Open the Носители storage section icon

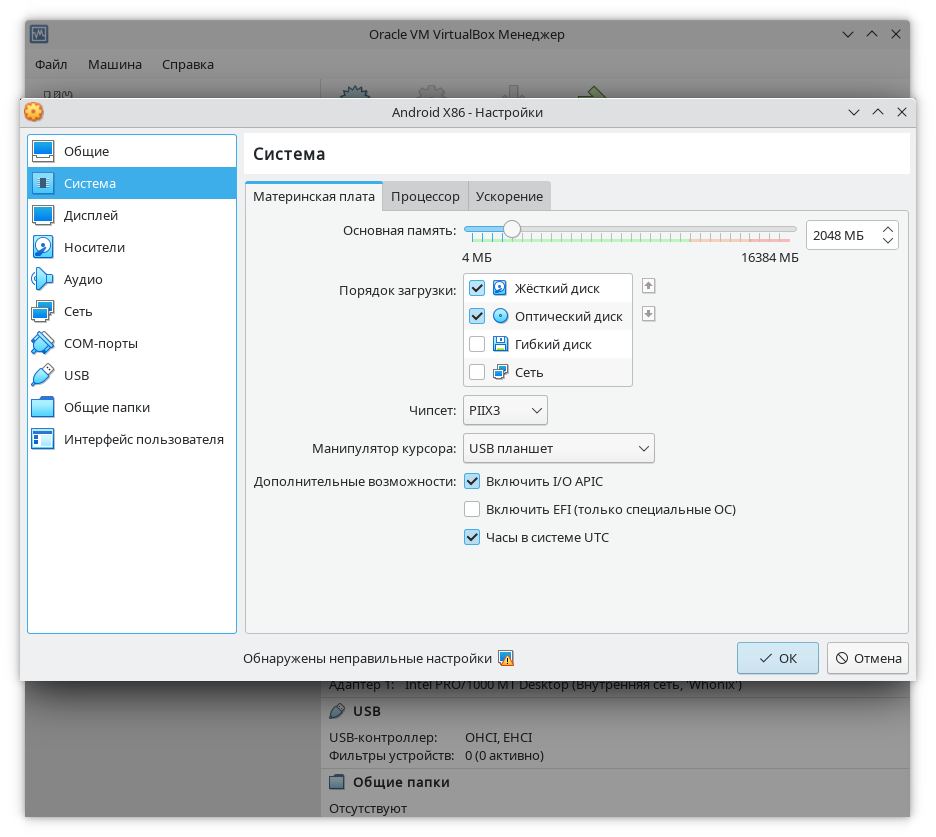tap(43, 248)
